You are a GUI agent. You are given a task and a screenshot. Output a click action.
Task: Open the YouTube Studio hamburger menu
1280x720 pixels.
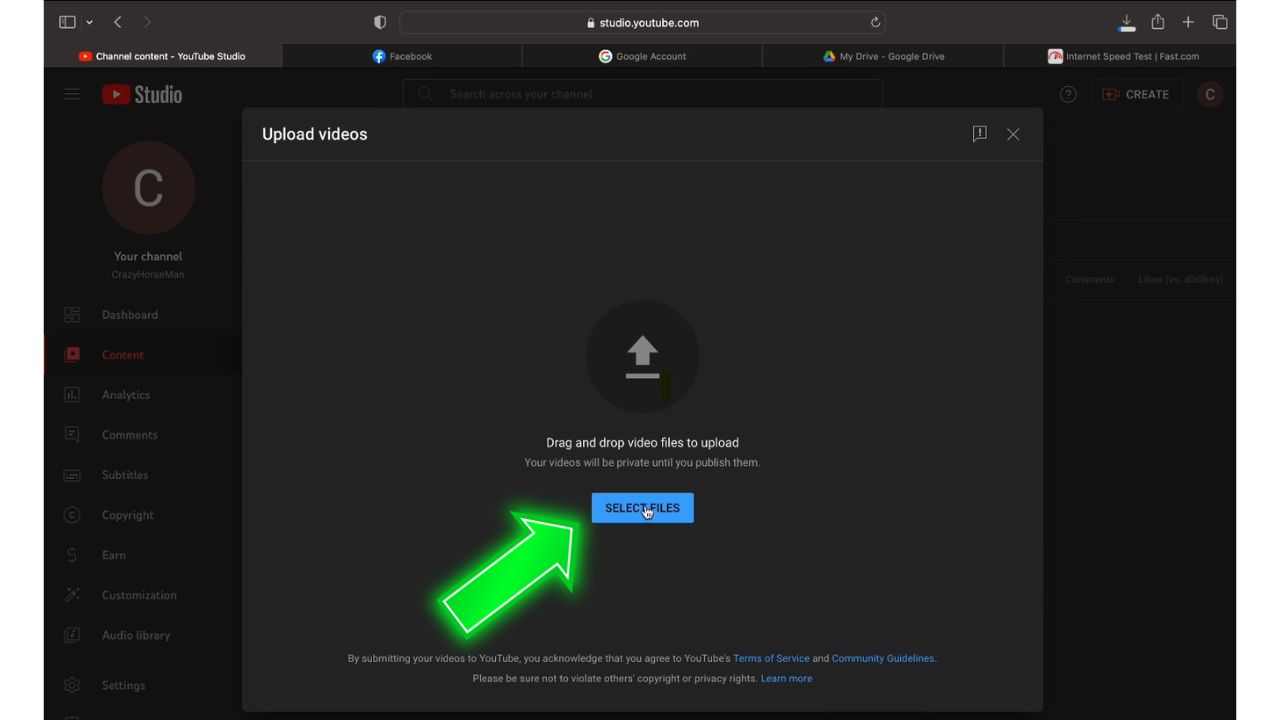click(72, 94)
